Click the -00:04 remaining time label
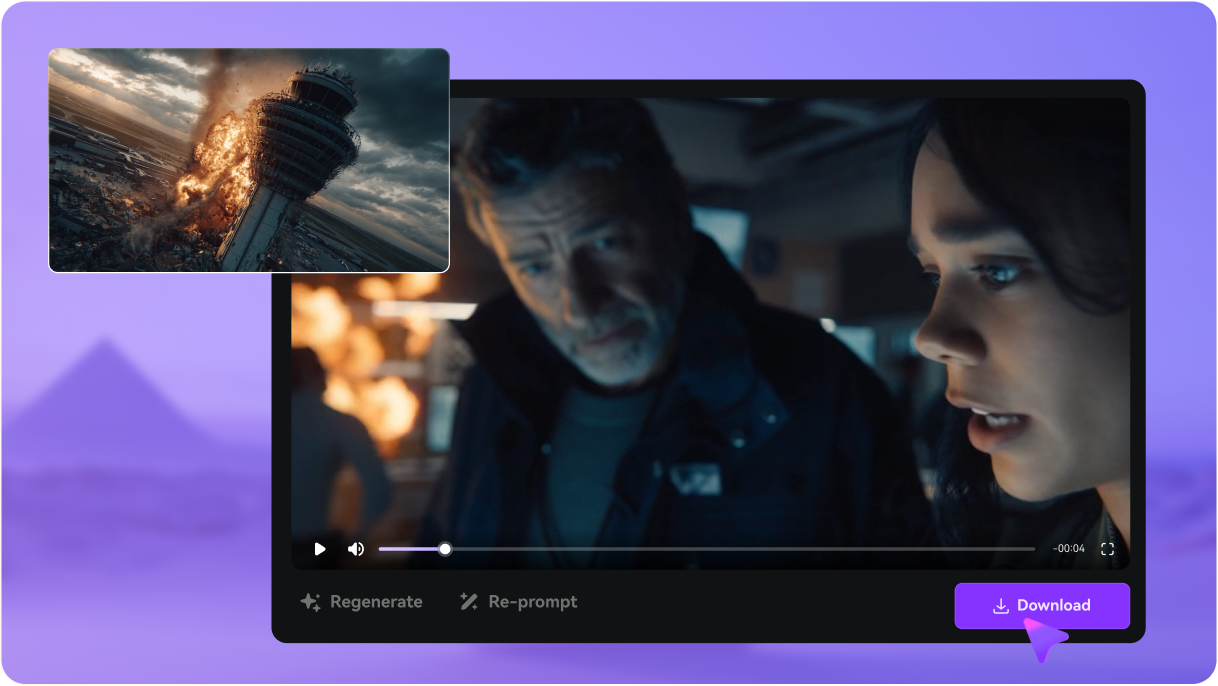Screen dimensions: 1218x686 (1068, 549)
